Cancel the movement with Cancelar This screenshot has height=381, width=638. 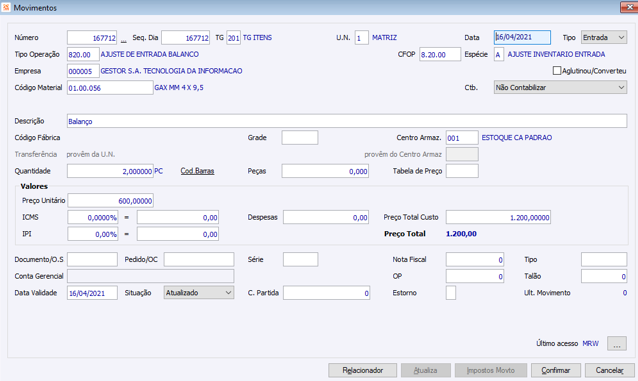tap(610, 370)
